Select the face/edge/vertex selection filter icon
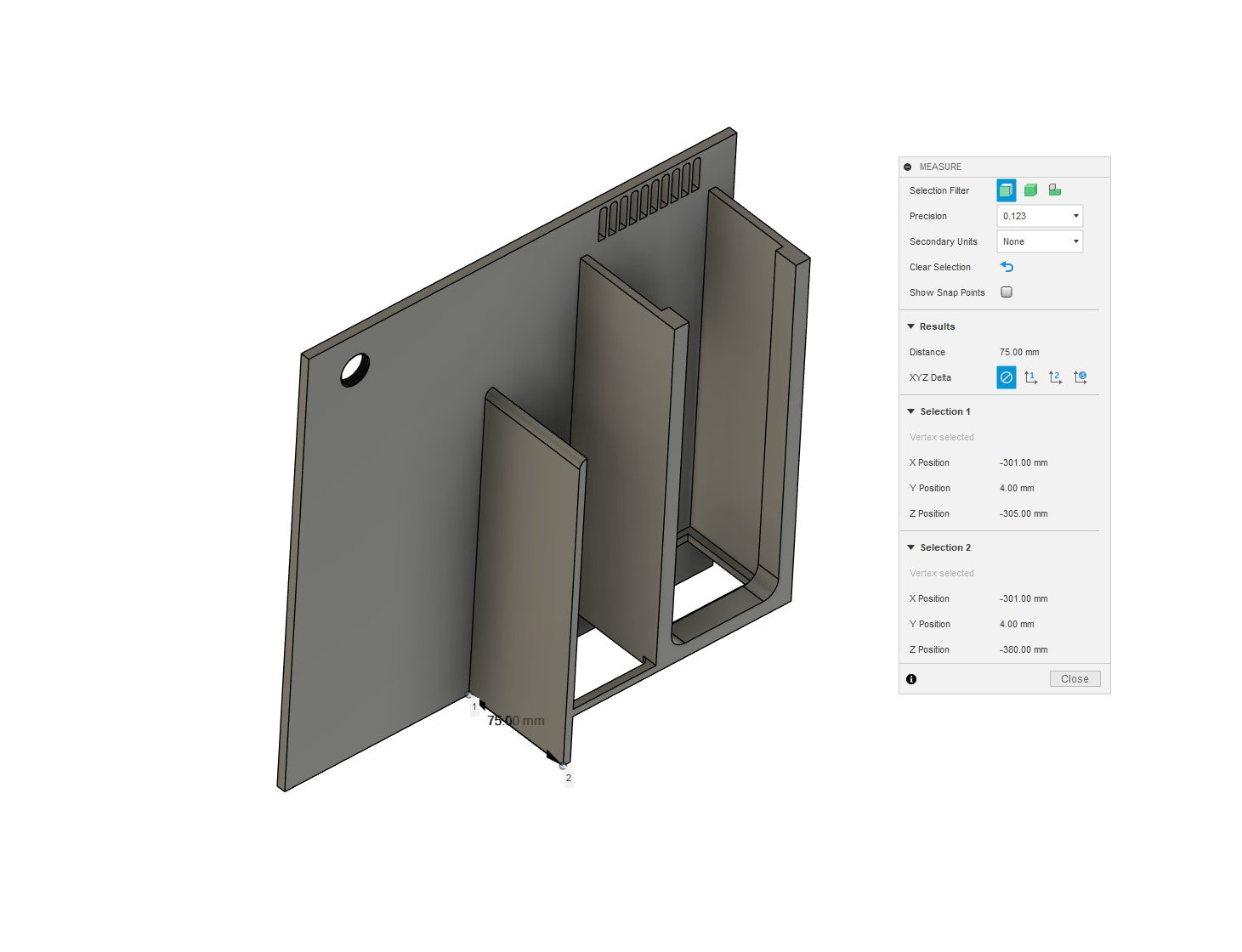The image size is (1242, 952). point(1006,190)
